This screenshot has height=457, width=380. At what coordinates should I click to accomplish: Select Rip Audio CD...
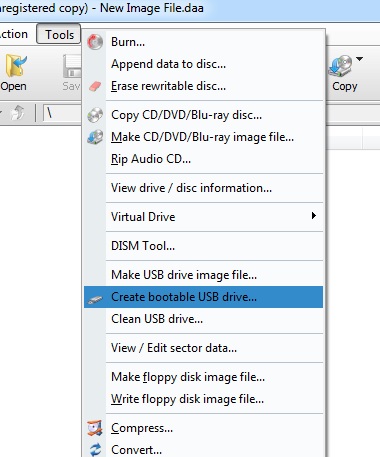pos(203,159)
